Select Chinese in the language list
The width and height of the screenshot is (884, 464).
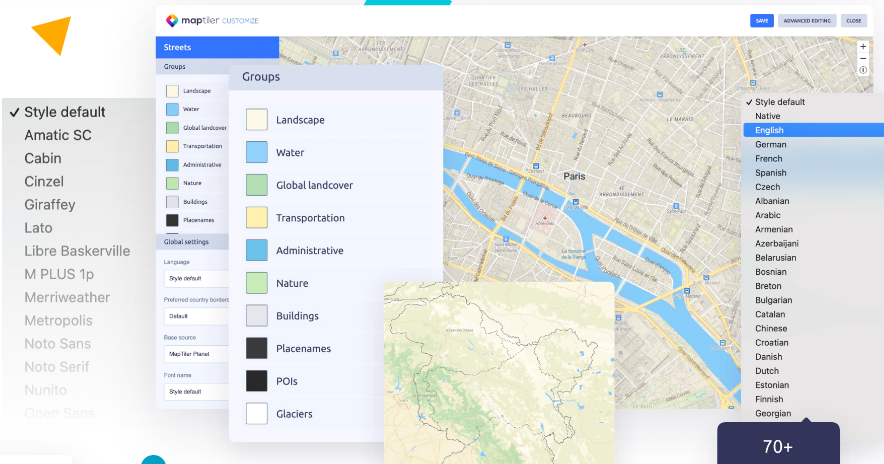[771, 329]
